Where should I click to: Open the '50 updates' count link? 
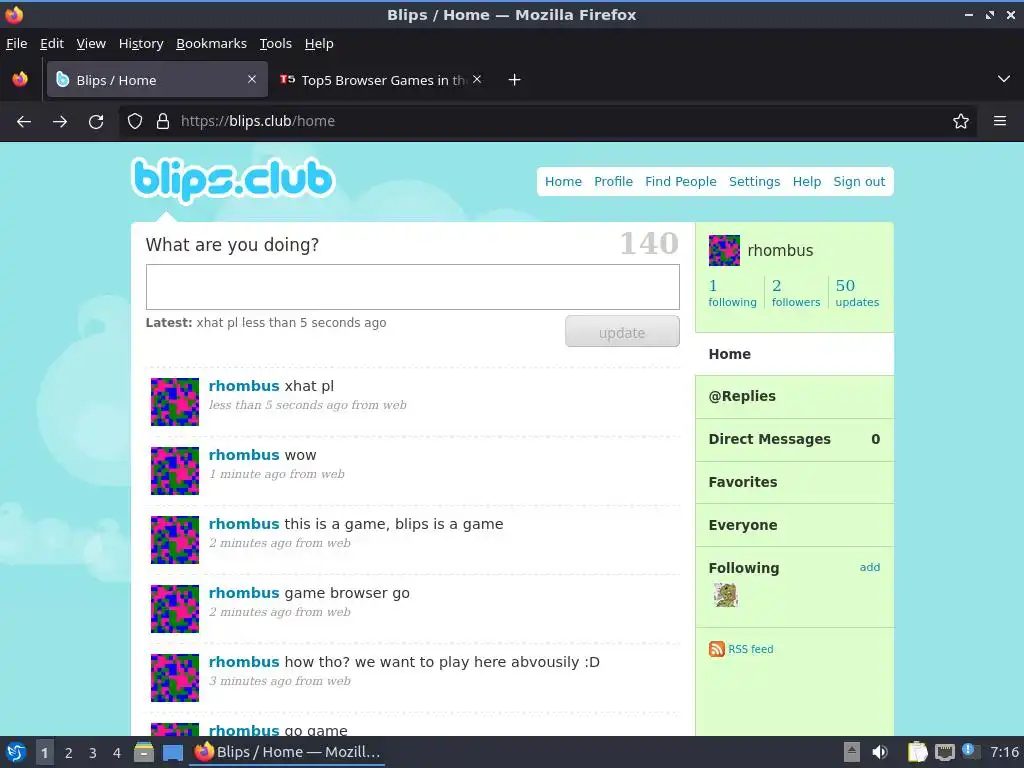pos(857,293)
